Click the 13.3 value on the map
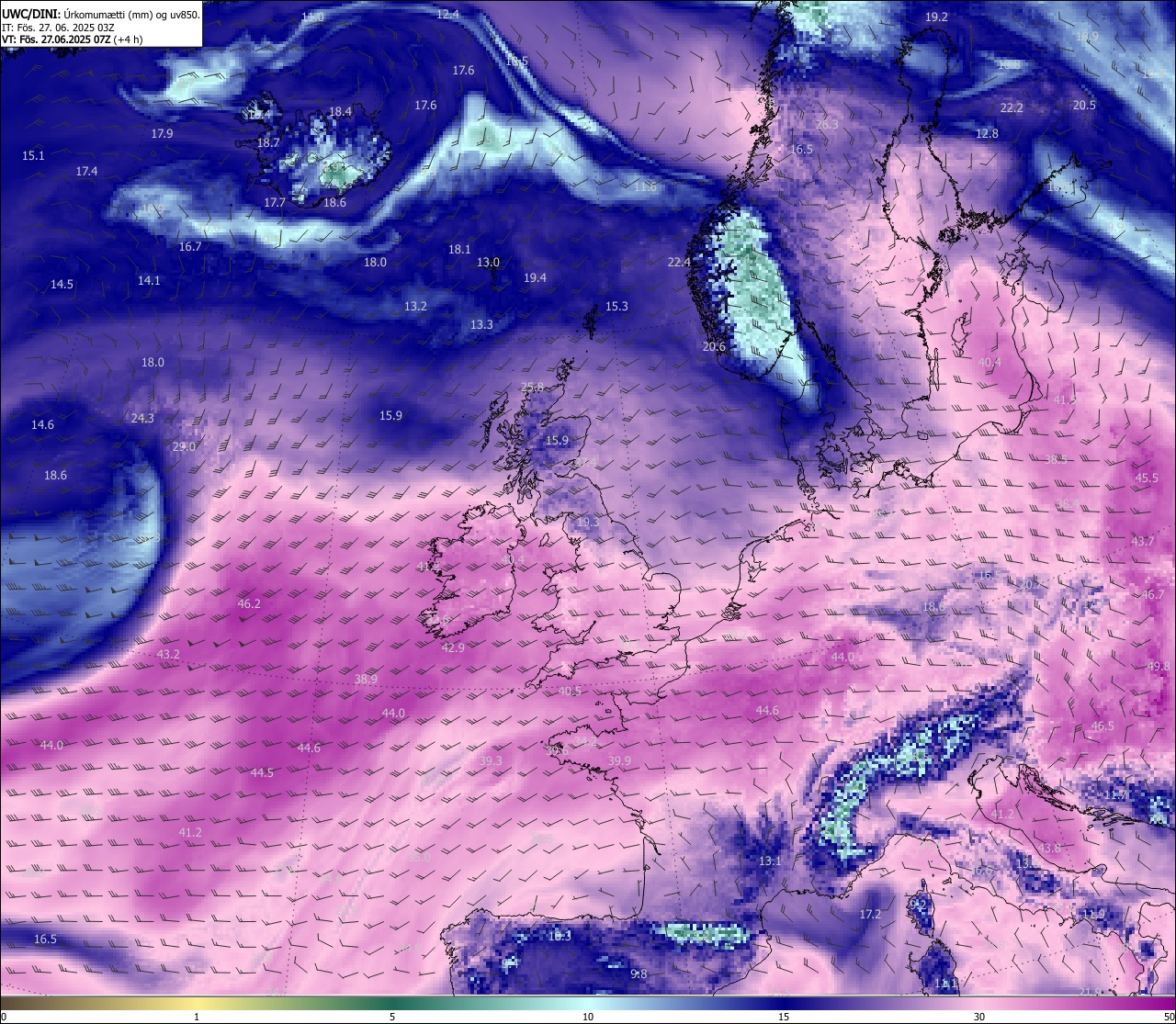This screenshot has width=1176, height=1024. point(481,324)
